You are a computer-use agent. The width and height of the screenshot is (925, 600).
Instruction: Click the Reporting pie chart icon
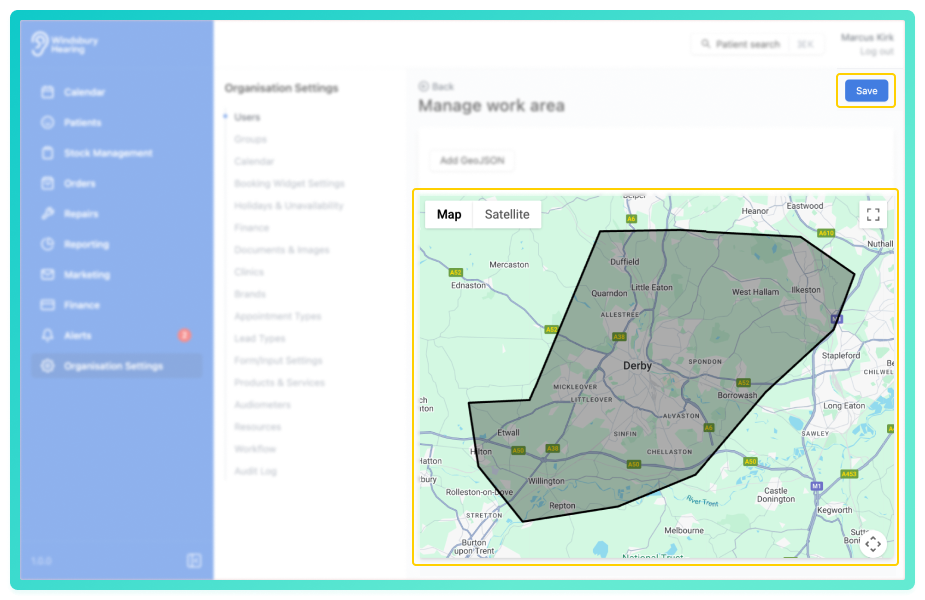pyautogui.click(x=48, y=244)
